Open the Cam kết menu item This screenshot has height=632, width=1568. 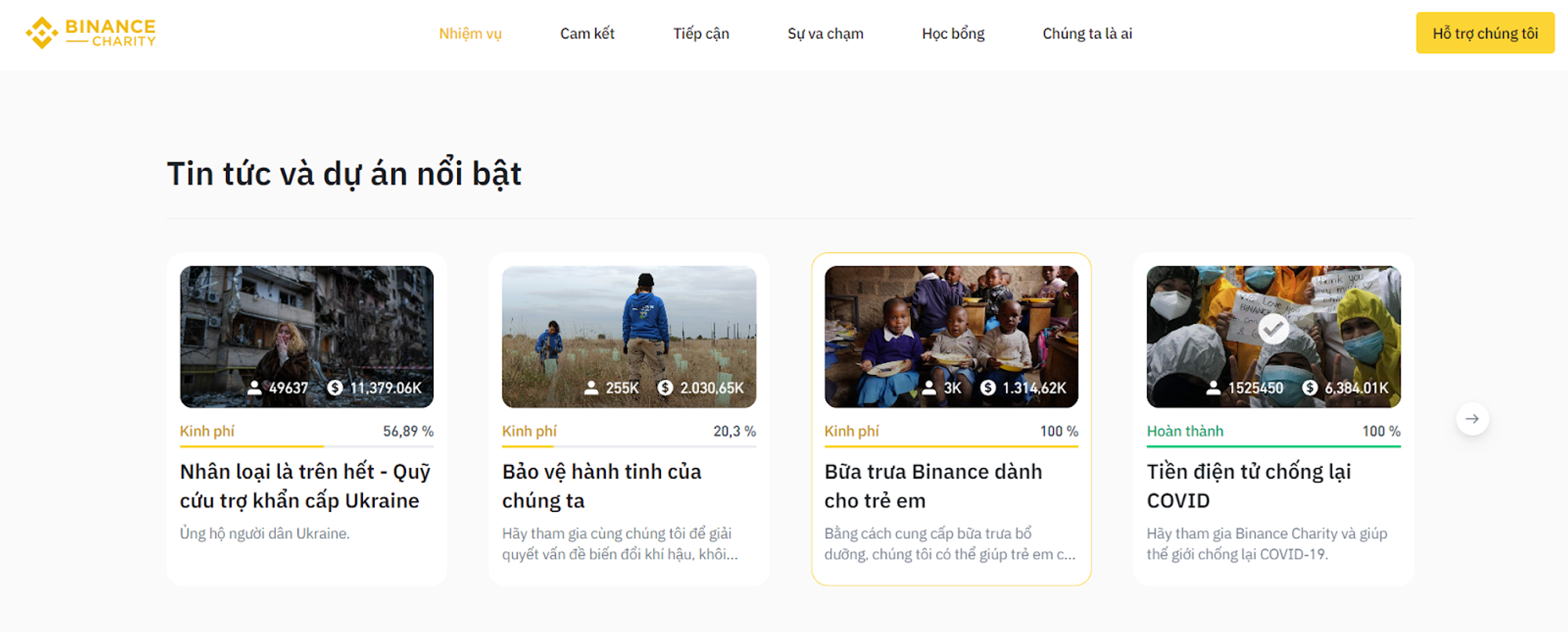587,34
